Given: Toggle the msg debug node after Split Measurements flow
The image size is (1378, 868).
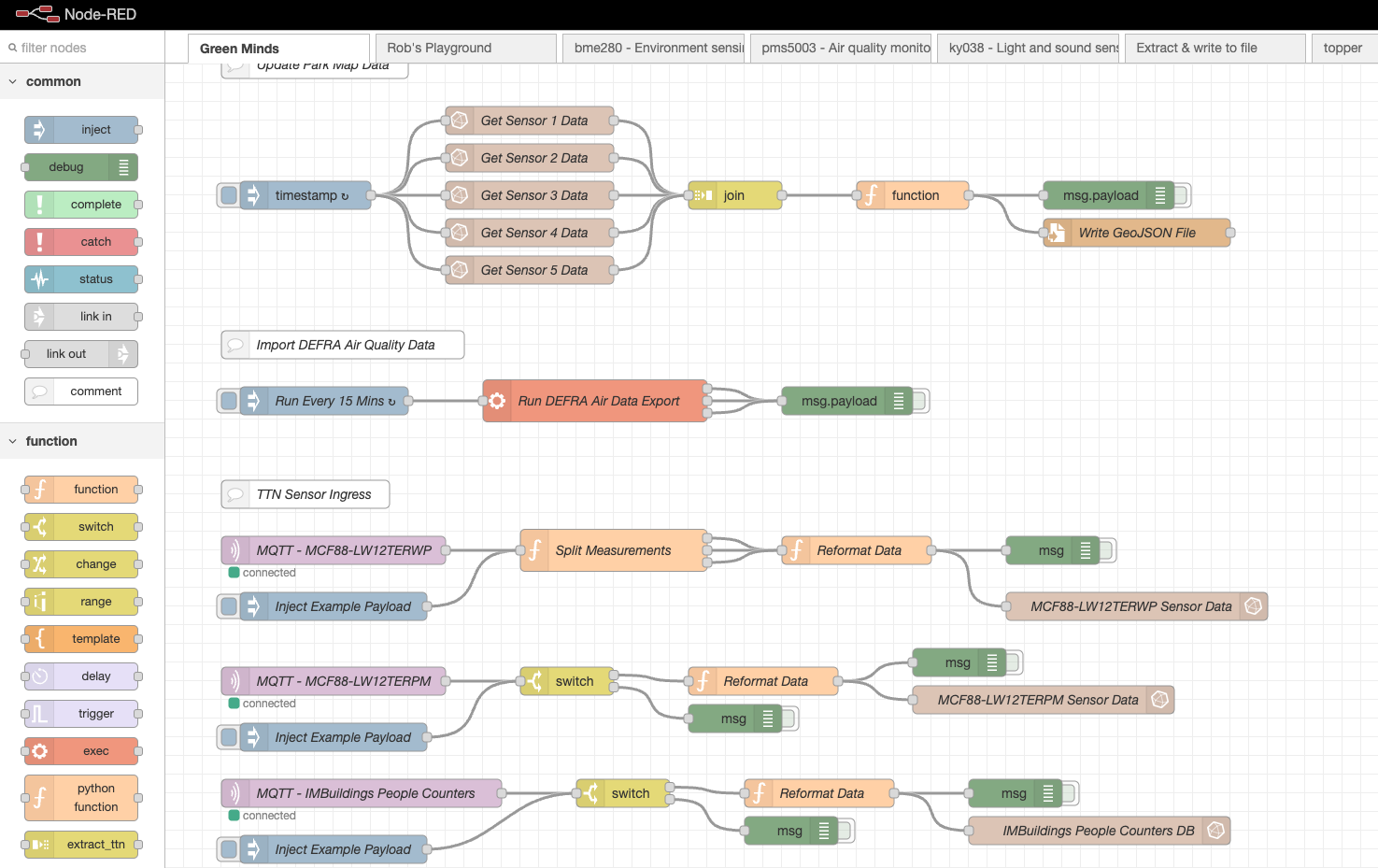Looking at the screenshot, I should (x=1107, y=550).
